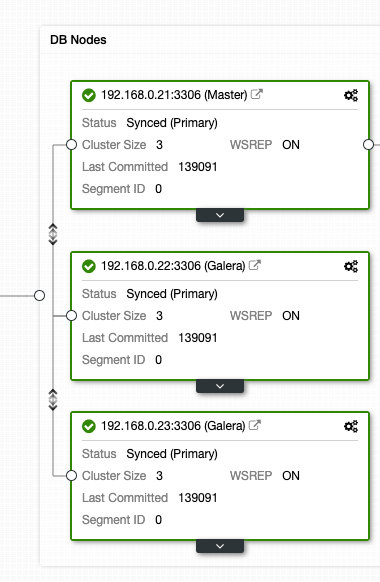380x582 pixels.
Task: Click left connector circle of Master node
Action: [71, 144]
